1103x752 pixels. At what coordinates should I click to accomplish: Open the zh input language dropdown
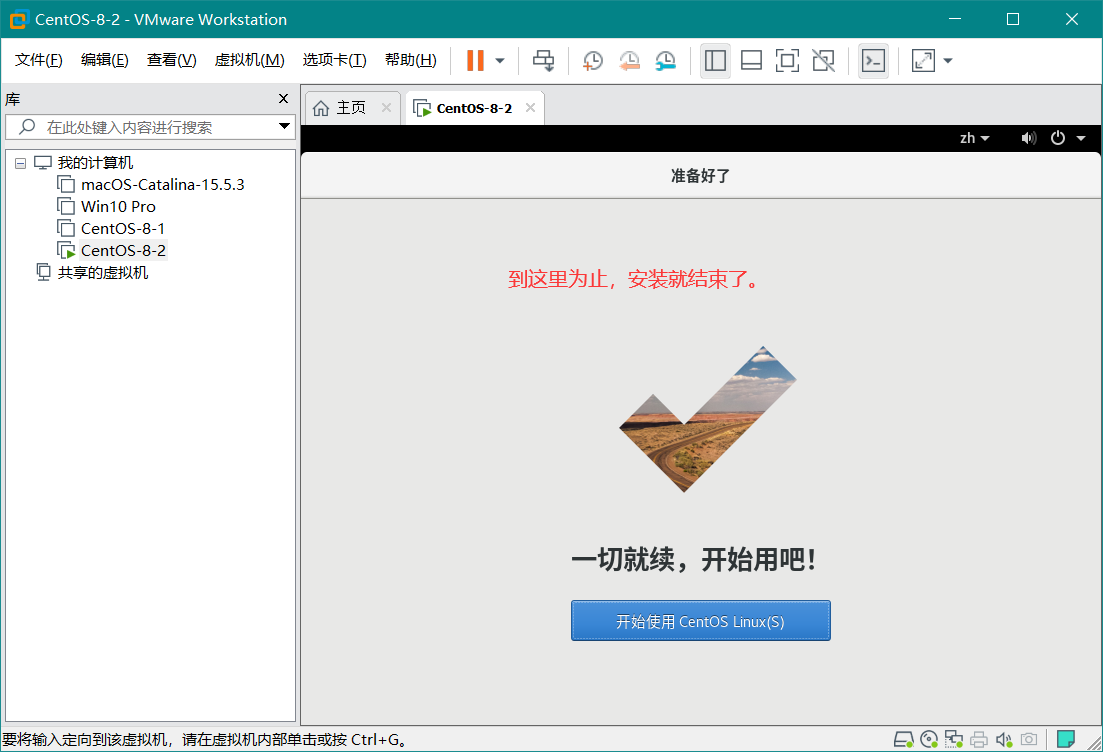(x=974, y=138)
